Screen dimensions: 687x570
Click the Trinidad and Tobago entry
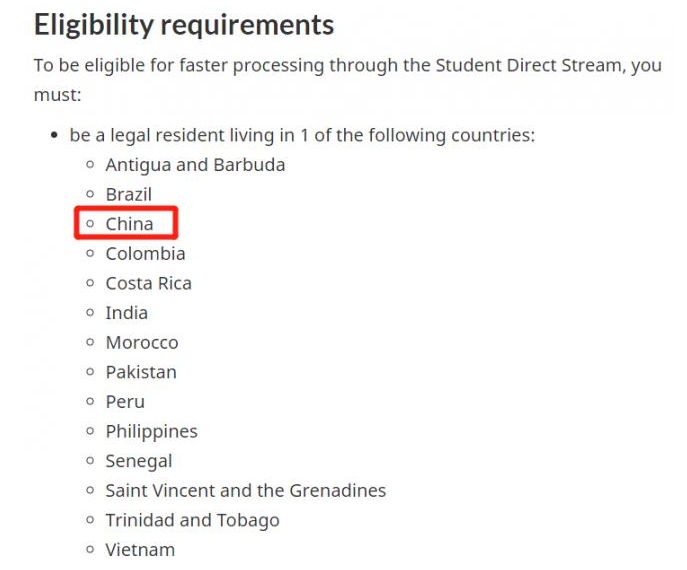192,520
